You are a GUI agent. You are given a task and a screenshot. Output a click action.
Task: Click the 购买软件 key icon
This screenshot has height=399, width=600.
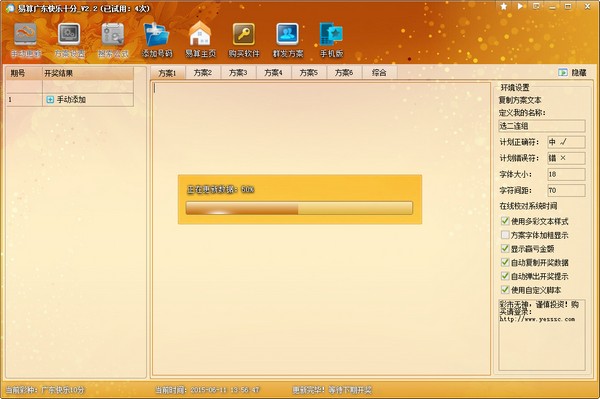[x=244, y=34]
